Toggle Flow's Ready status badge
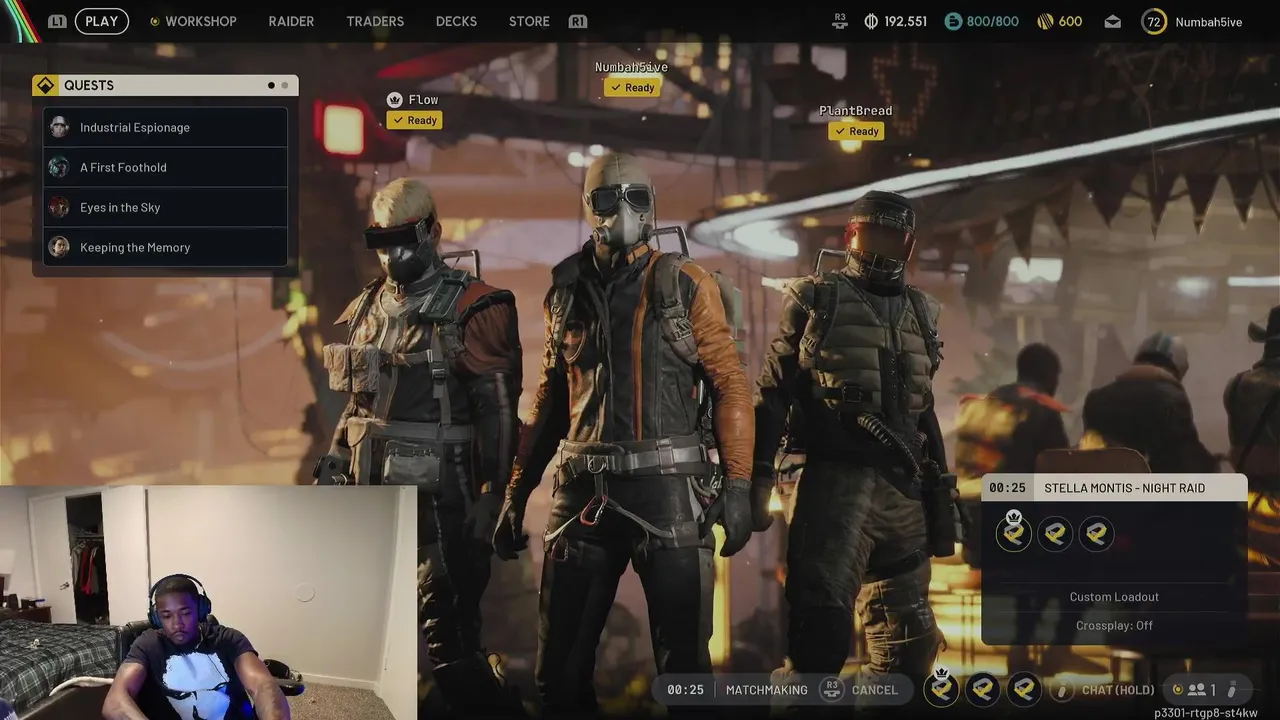This screenshot has width=1280, height=720. [414, 120]
